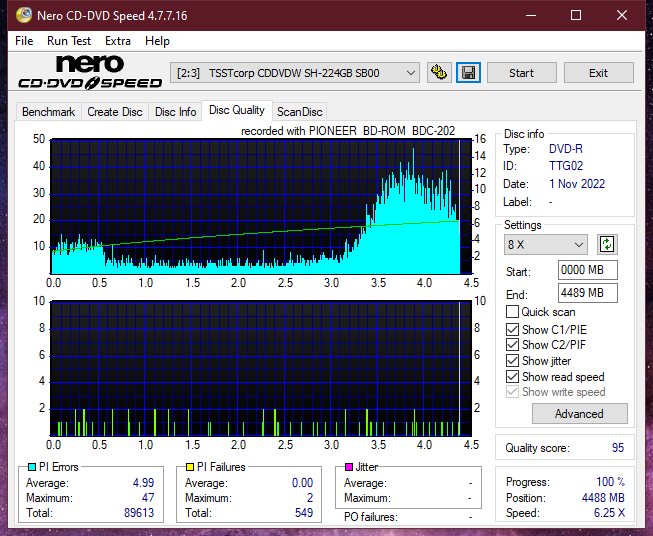653x536 pixels.
Task: Toggle Show C1/PIE checkbox
Action: pyautogui.click(x=512, y=329)
